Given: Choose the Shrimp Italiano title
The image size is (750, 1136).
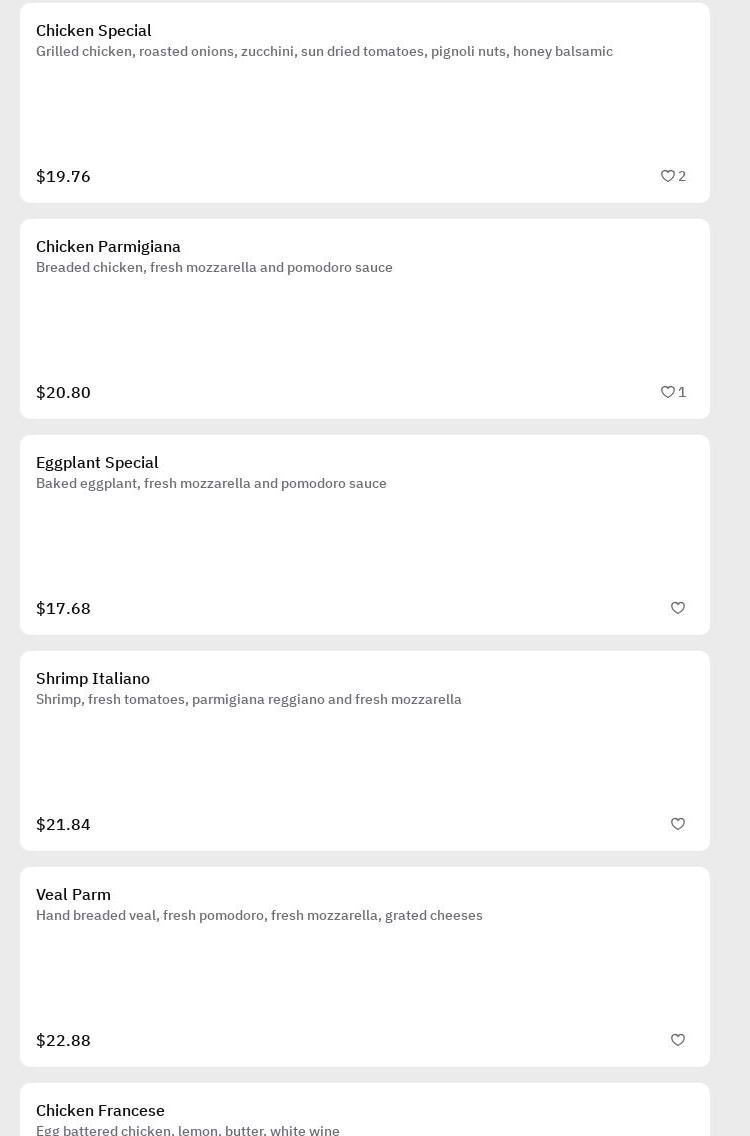Looking at the screenshot, I should [x=93, y=679].
